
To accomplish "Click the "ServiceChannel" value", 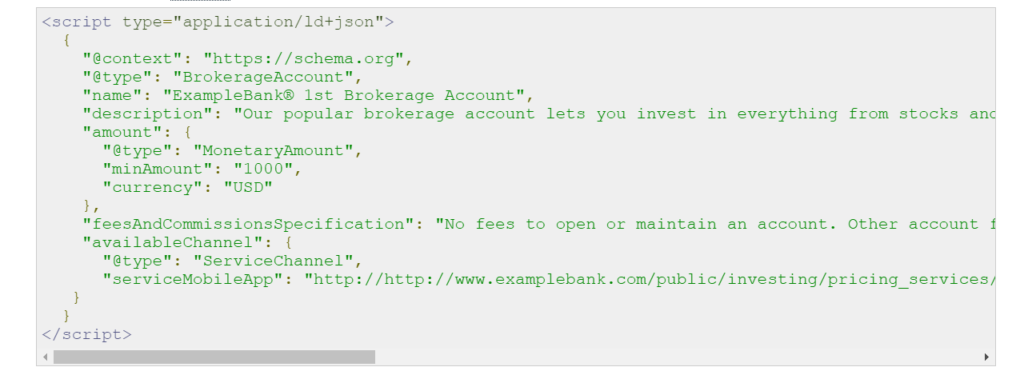I will [x=274, y=261].
